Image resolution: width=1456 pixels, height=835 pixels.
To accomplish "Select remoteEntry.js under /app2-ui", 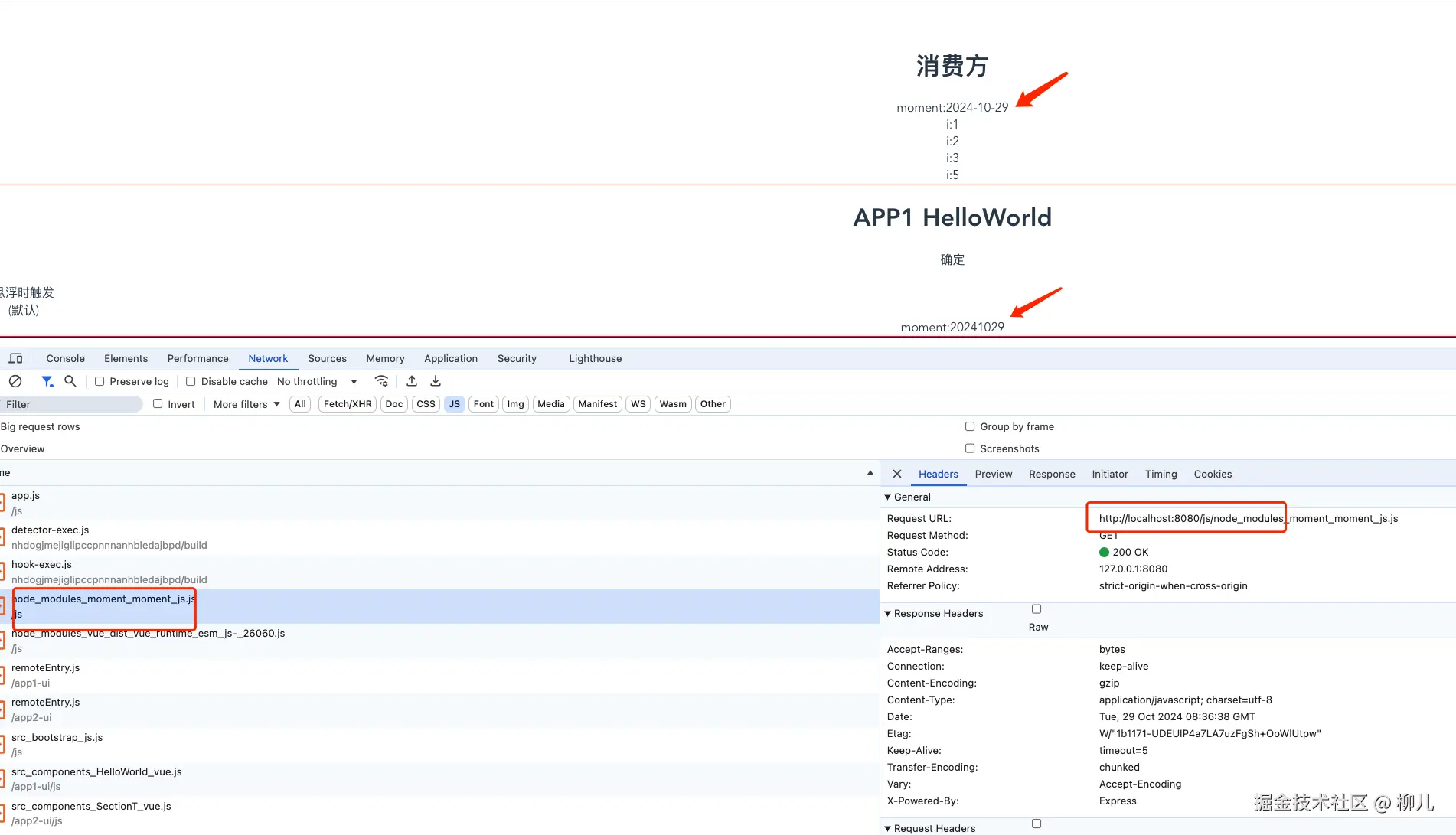I will point(439,709).
